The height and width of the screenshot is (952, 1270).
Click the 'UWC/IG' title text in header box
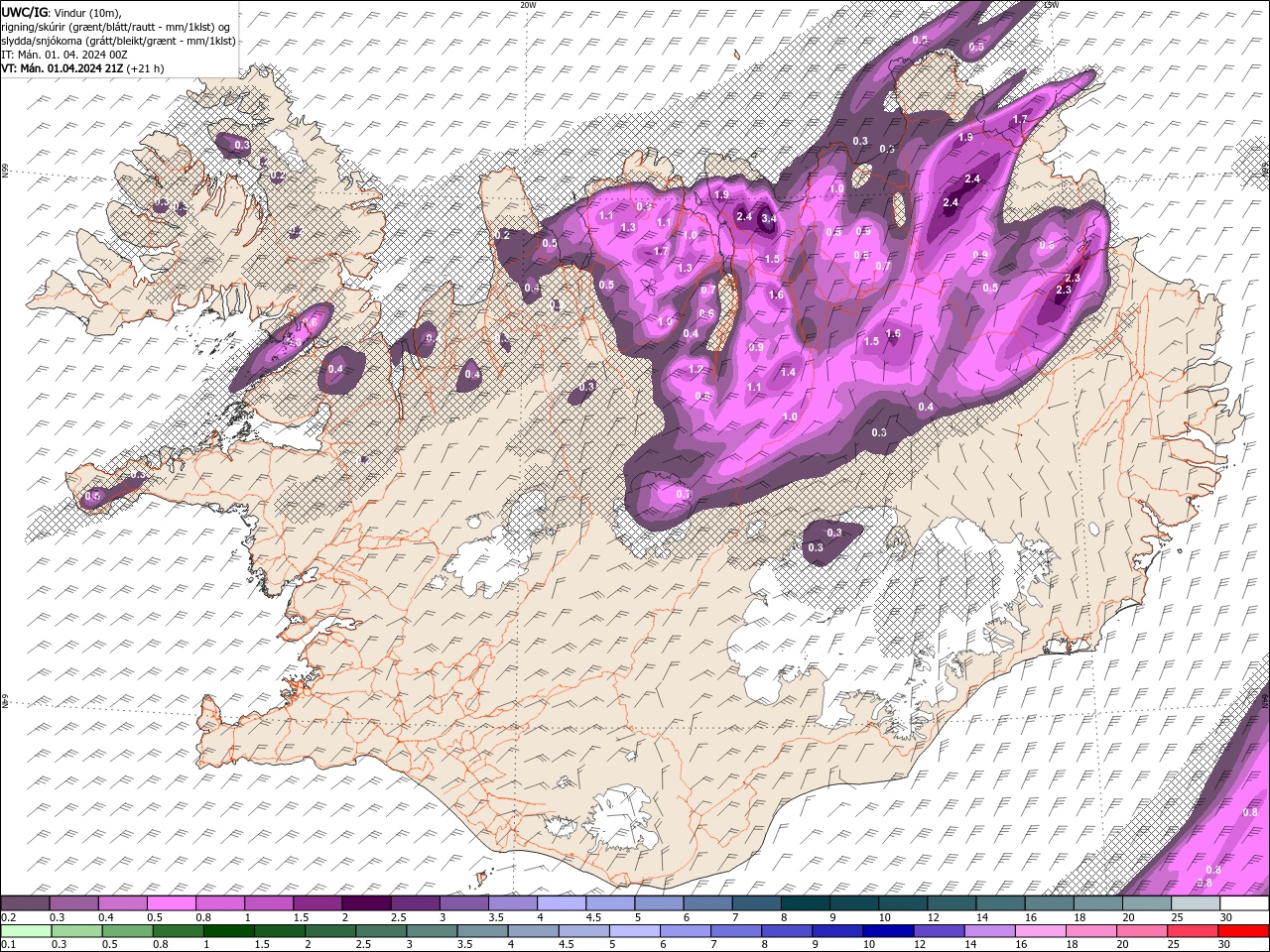pos(23,12)
